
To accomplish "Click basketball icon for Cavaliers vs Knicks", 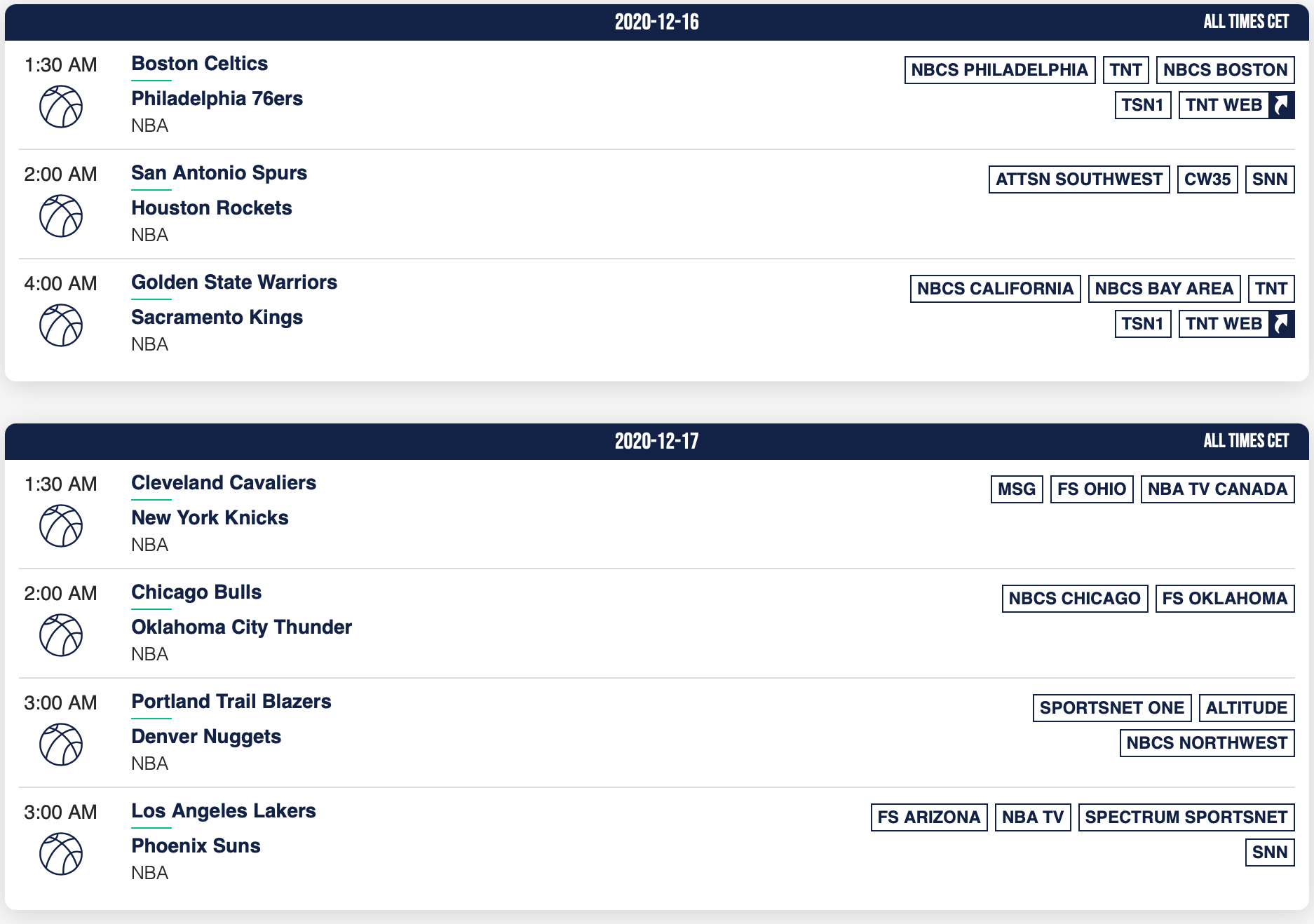I will pos(61,526).
